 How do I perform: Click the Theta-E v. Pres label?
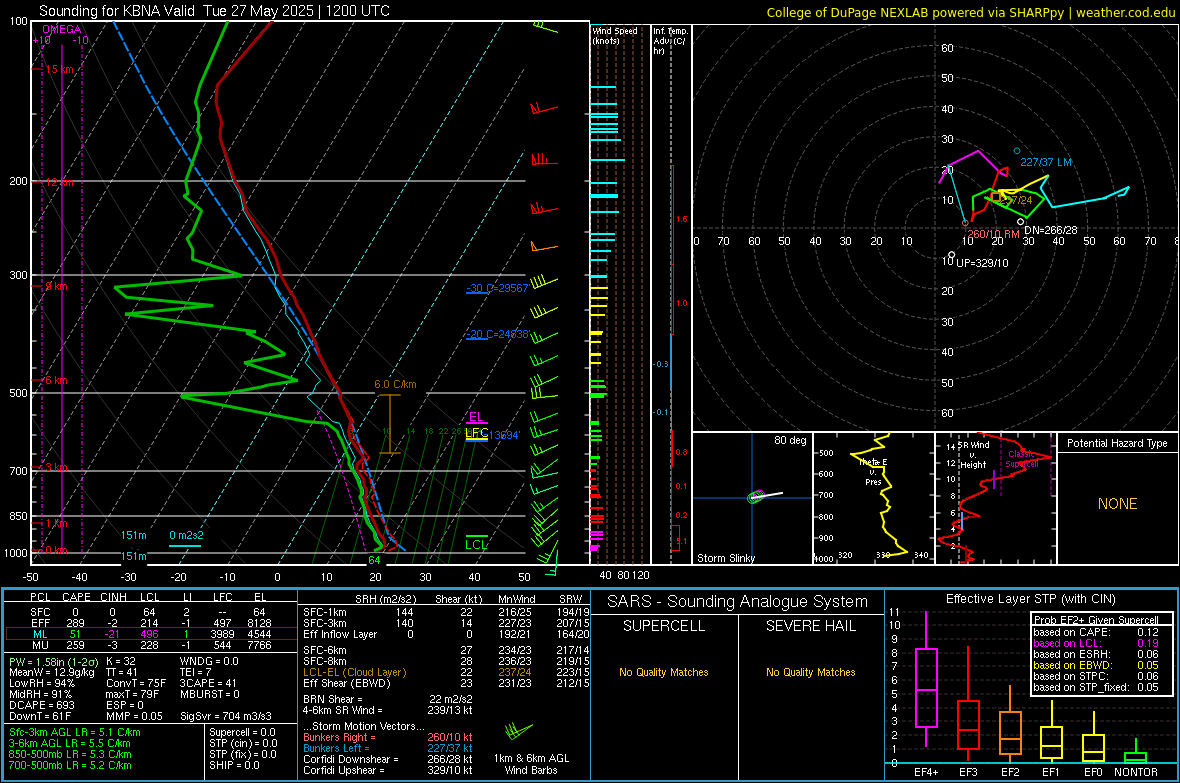coord(873,471)
